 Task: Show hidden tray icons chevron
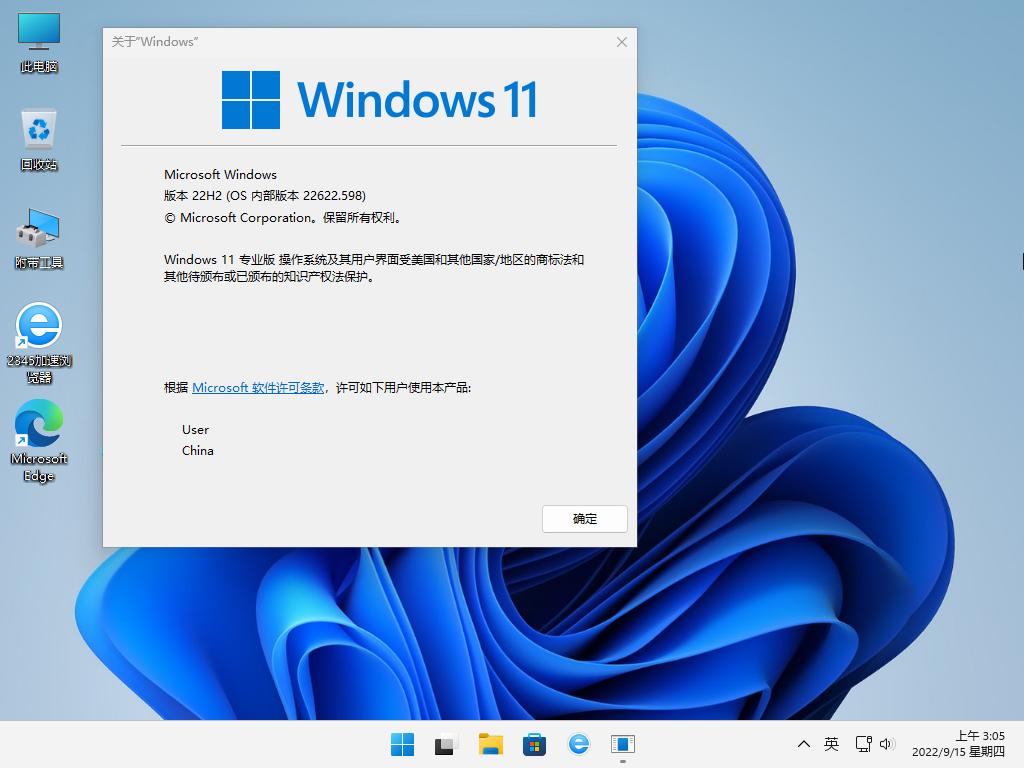click(x=804, y=744)
